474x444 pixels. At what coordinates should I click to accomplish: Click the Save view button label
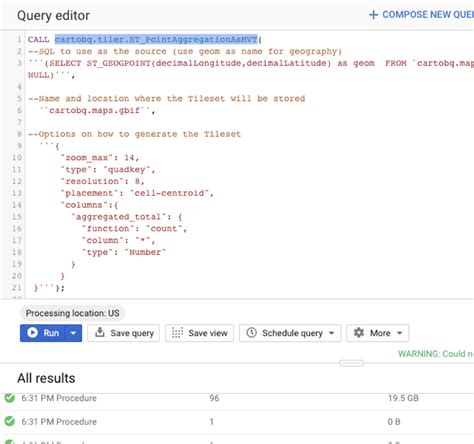click(208, 333)
